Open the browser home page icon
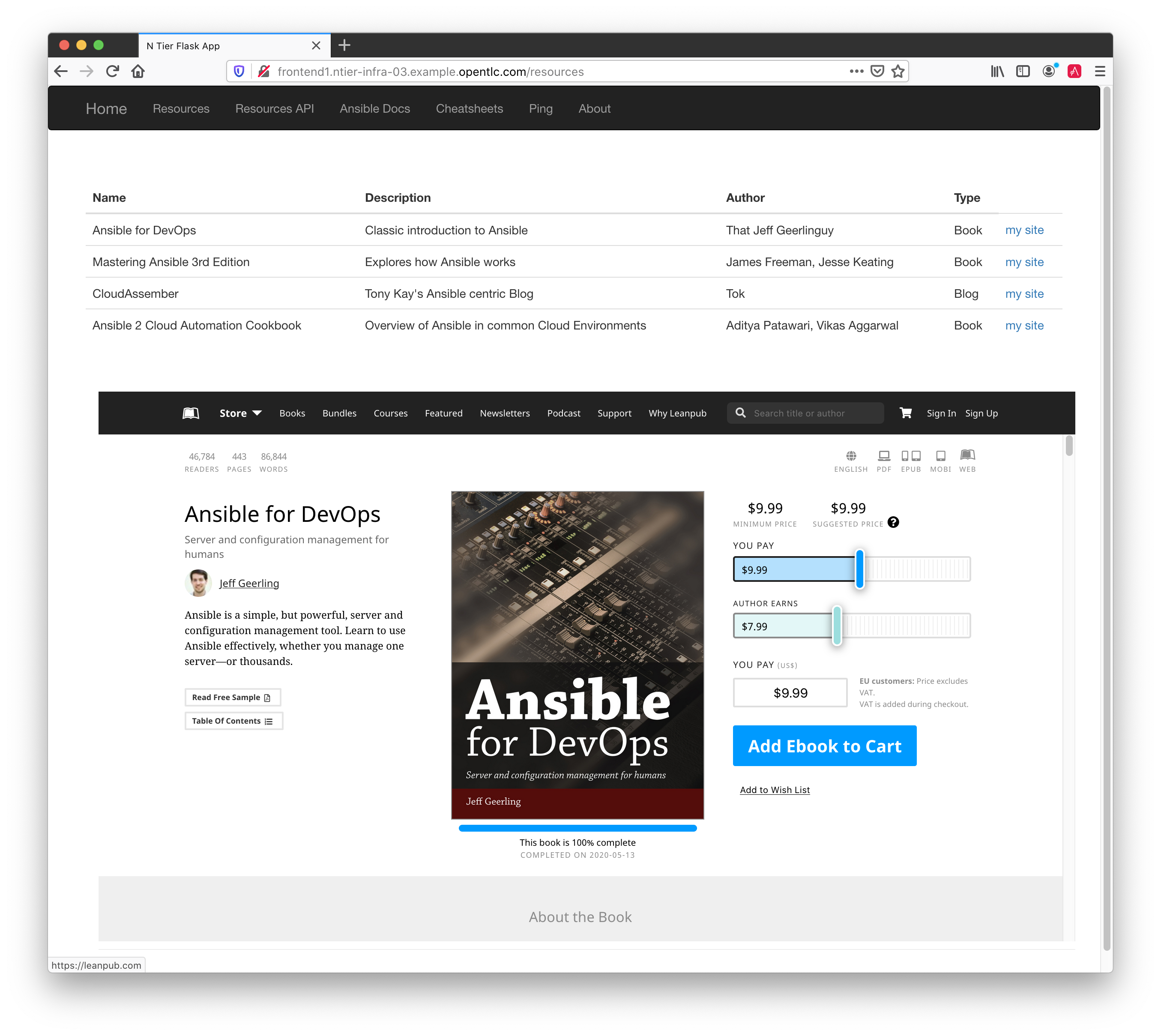The width and height of the screenshot is (1161, 1036). pos(138,71)
